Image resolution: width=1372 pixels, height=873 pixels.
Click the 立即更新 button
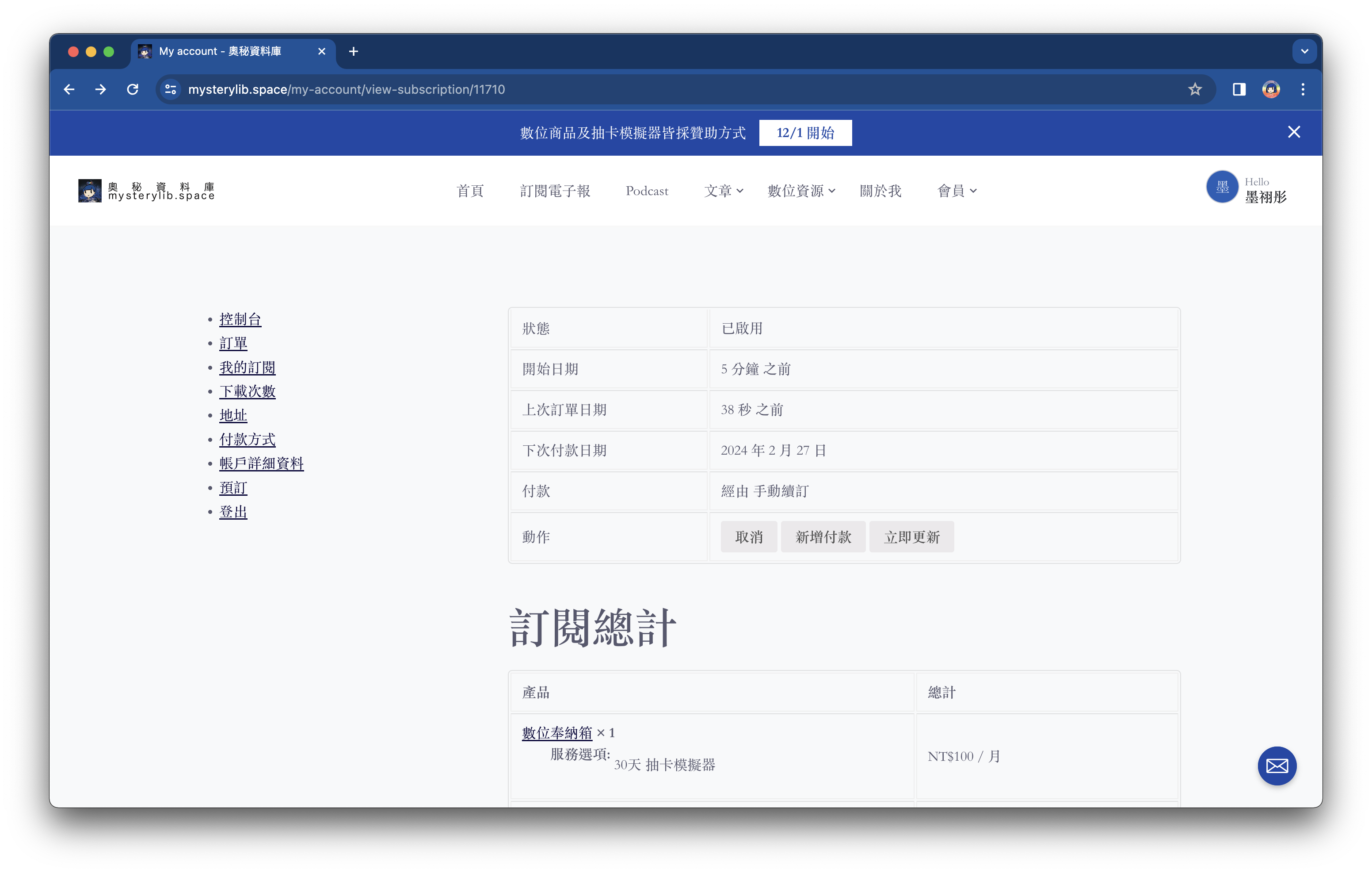click(911, 536)
